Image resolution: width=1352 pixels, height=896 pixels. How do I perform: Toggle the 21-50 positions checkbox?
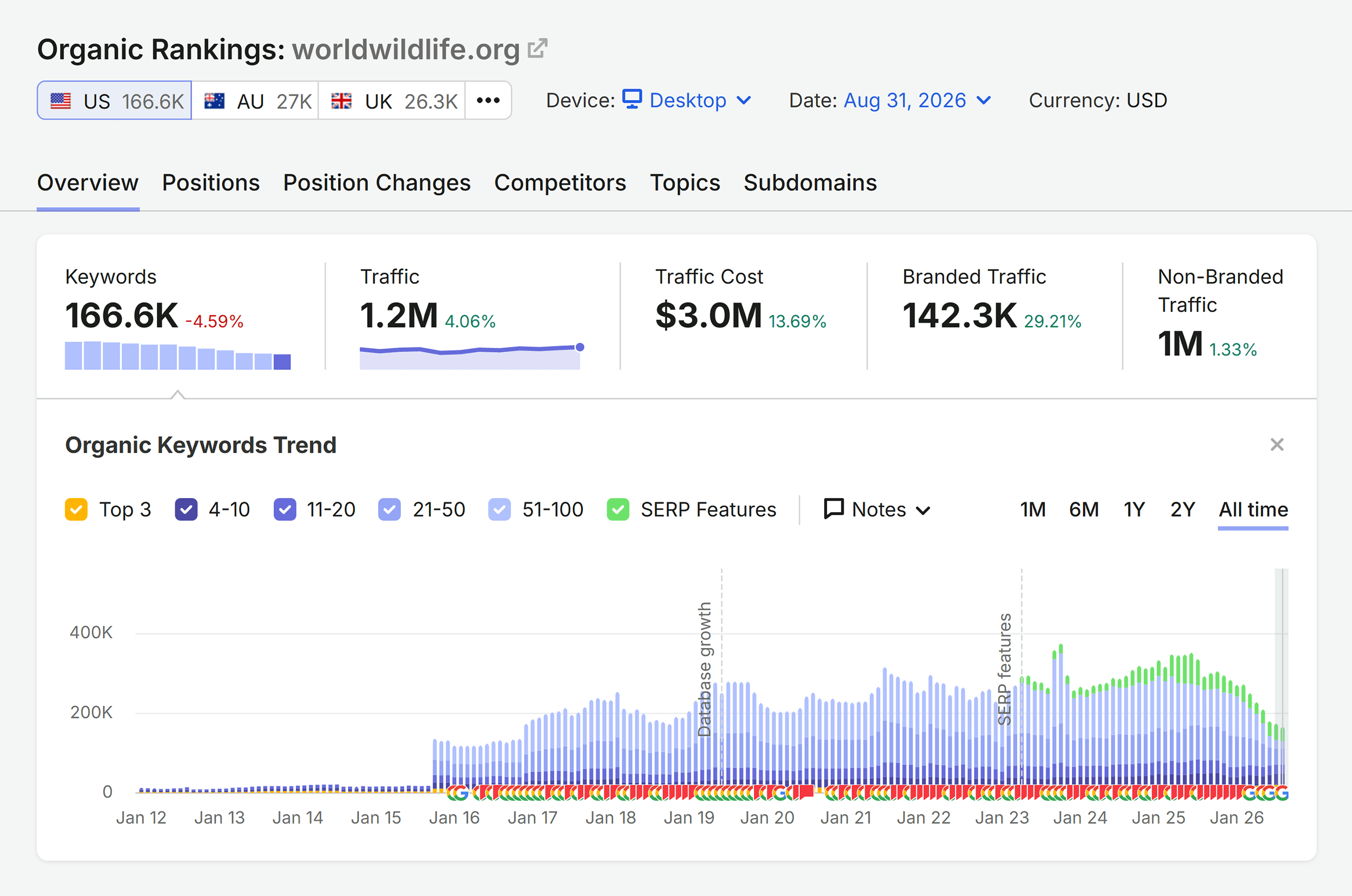pyautogui.click(x=389, y=509)
